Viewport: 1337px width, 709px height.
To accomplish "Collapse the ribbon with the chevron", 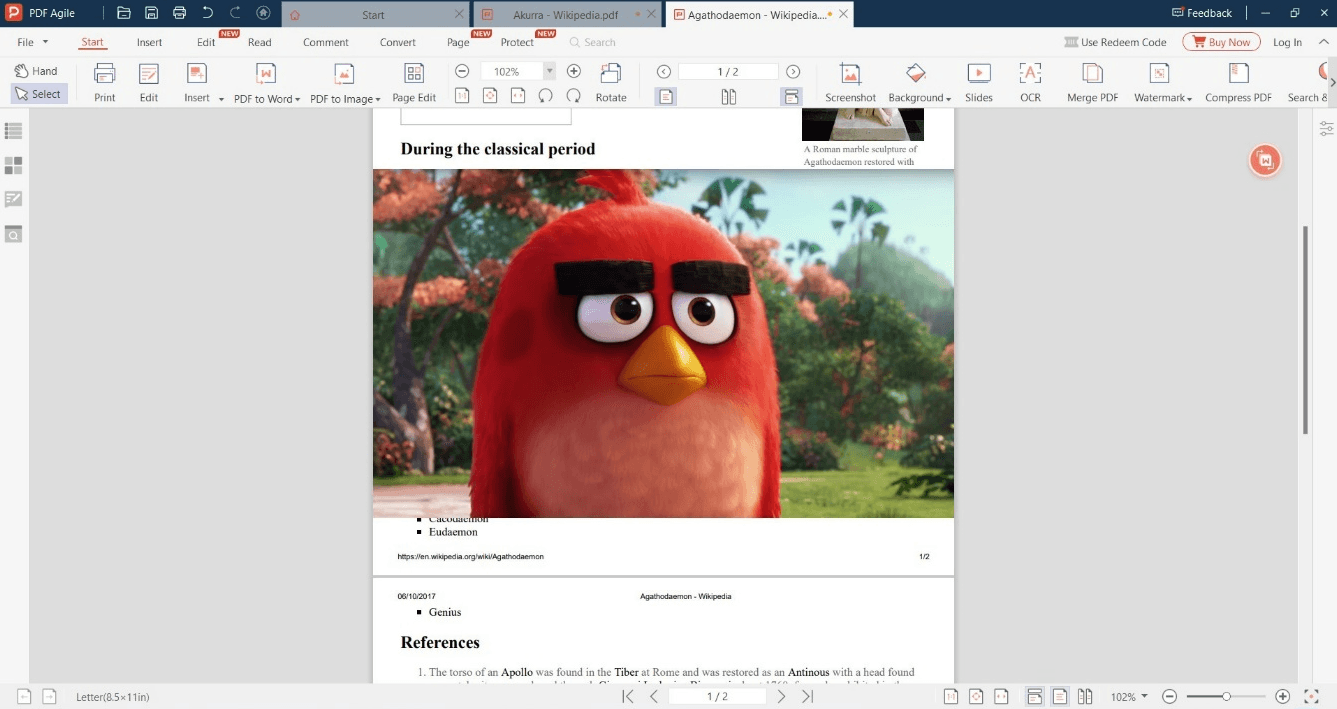I will 1324,42.
